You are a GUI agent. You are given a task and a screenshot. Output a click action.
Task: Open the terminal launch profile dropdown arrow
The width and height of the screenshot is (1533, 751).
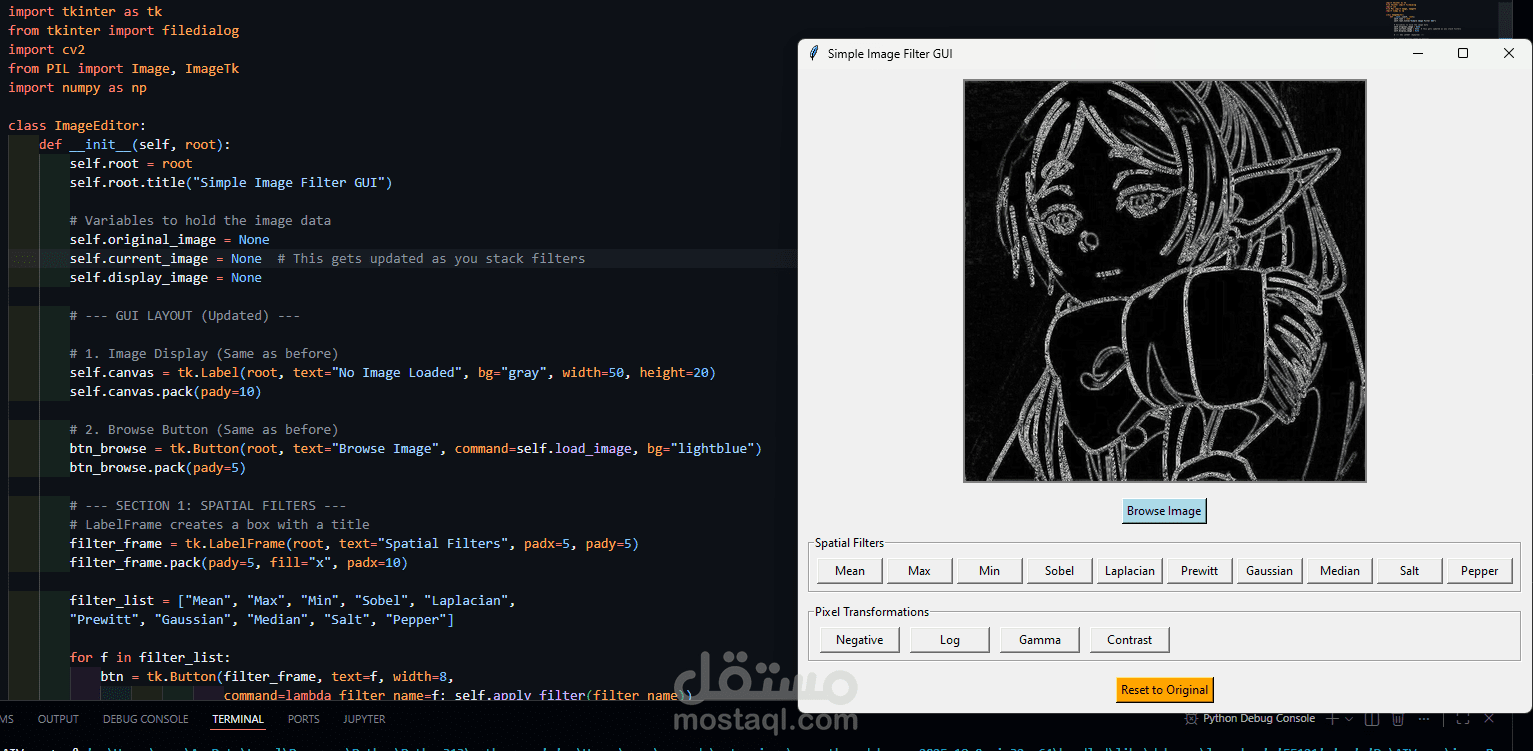click(1348, 719)
